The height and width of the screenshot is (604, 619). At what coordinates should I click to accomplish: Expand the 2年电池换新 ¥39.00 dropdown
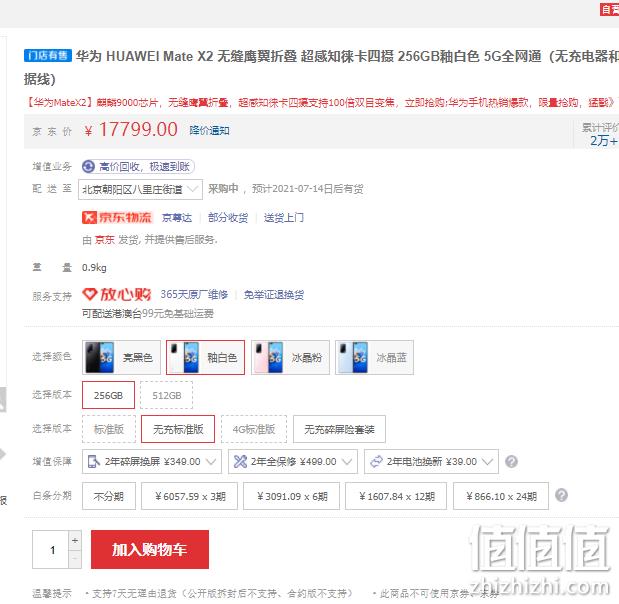(431, 461)
